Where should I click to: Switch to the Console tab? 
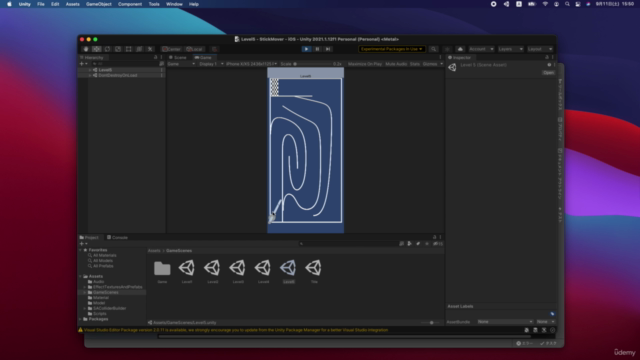[x=117, y=237]
